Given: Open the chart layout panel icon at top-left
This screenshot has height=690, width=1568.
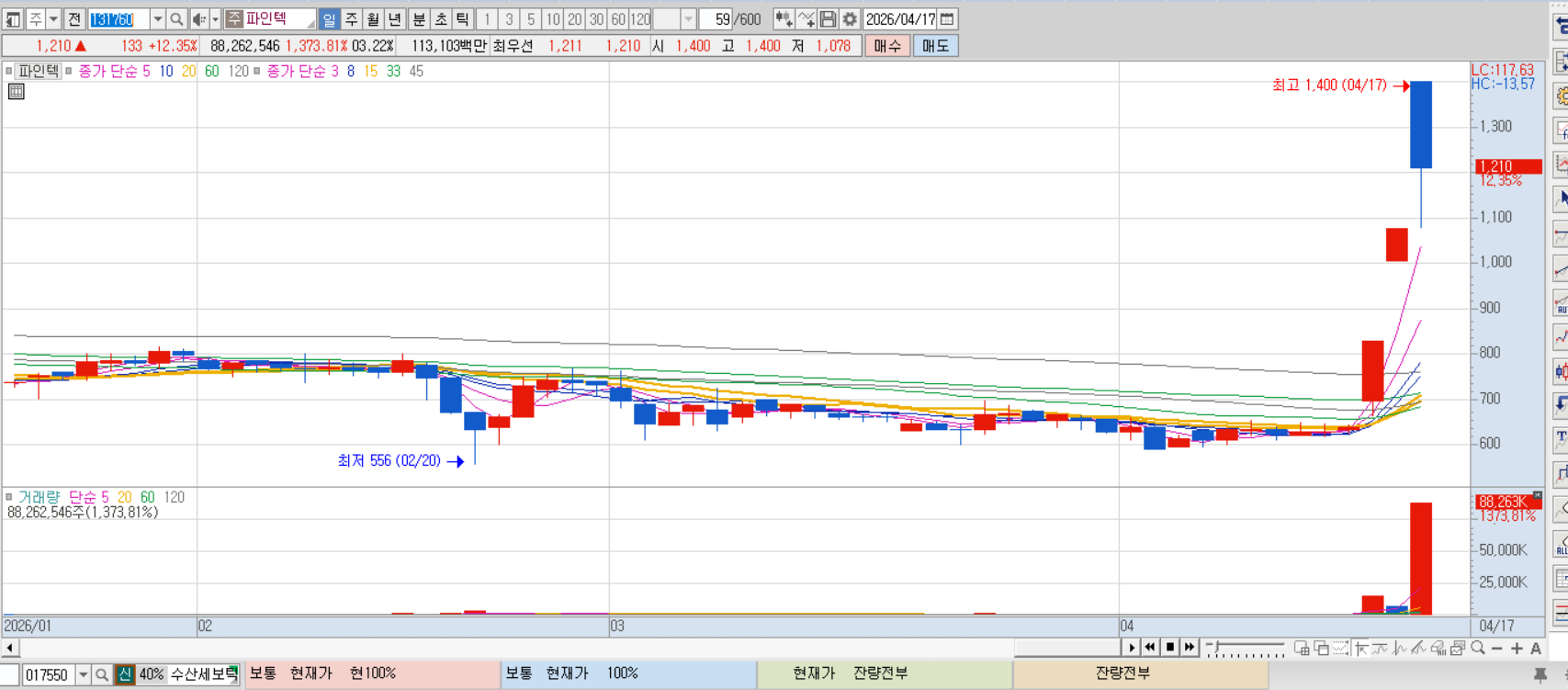Looking at the screenshot, I should [13, 19].
